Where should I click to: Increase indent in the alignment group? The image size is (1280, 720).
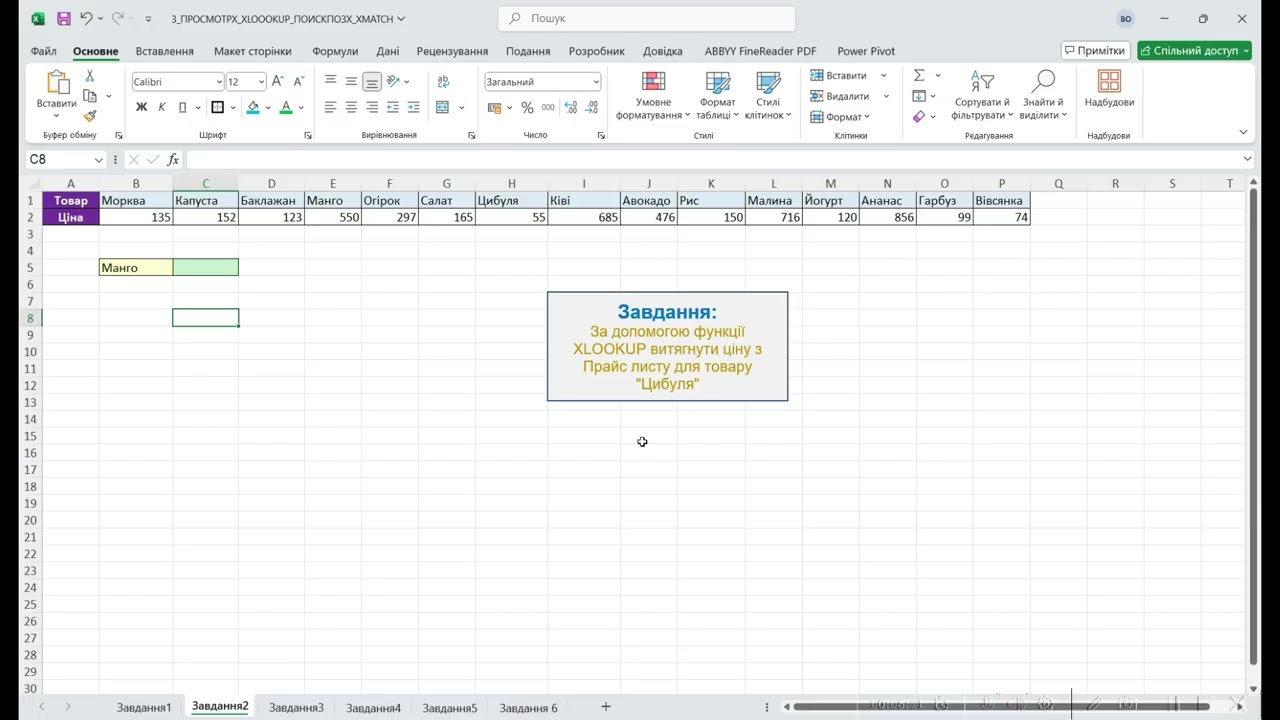[414, 107]
